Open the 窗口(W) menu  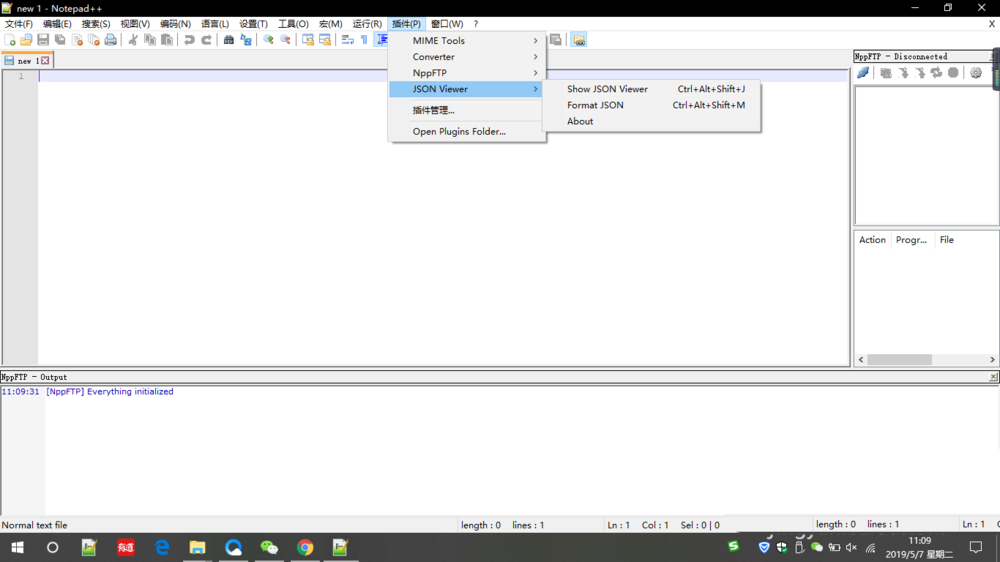(x=447, y=24)
